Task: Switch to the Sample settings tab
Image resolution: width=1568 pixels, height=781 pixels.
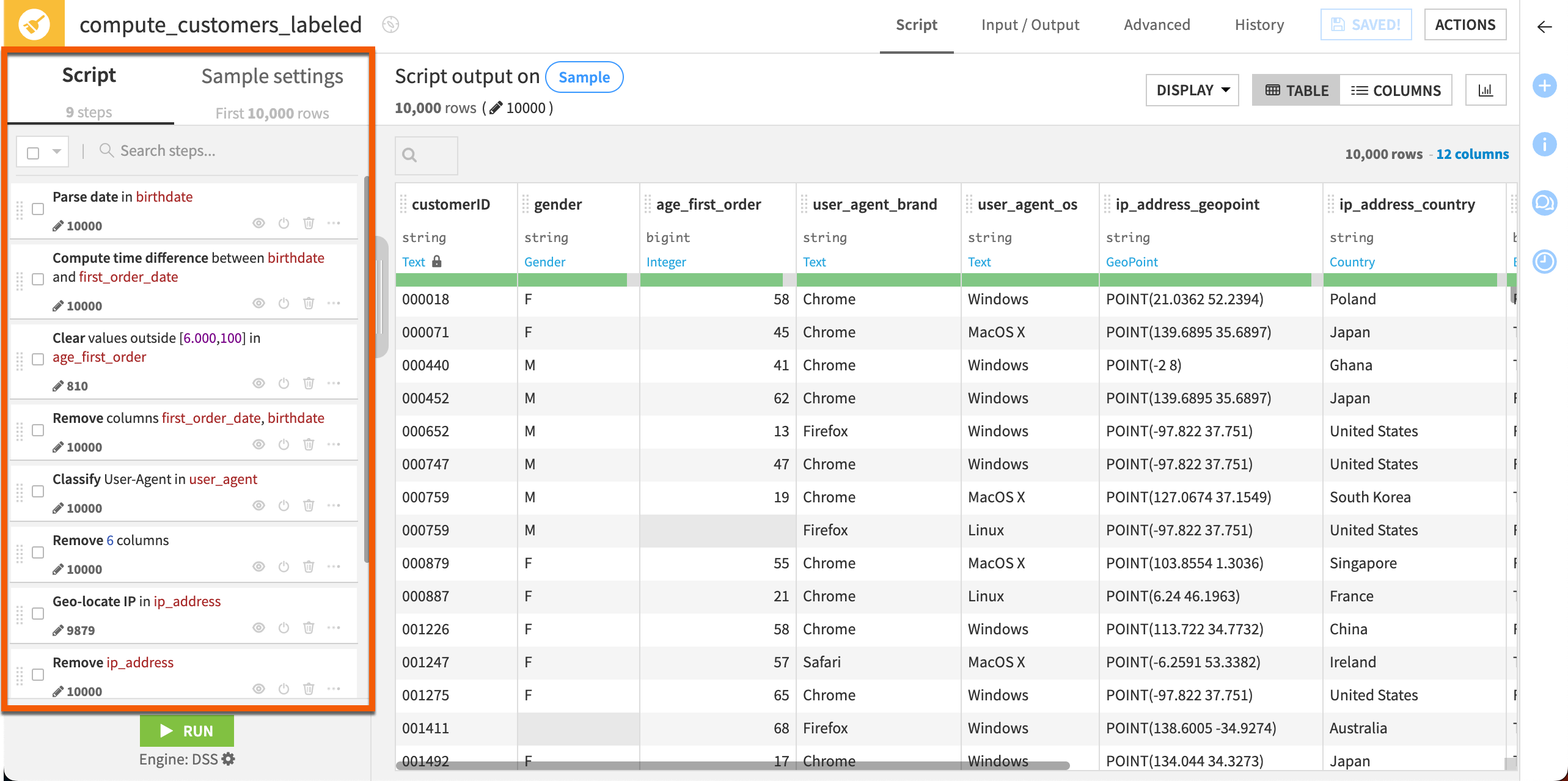Action: (272, 76)
